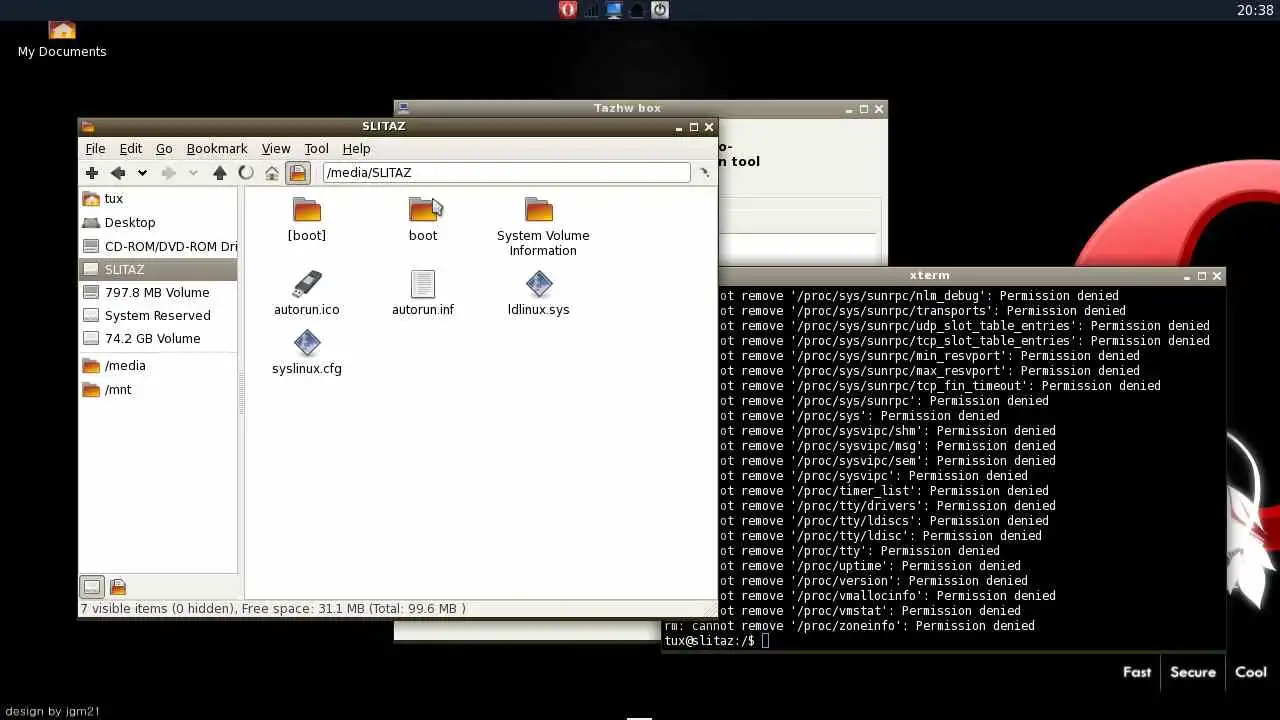The image size is (1280, 720).
Task: Click the blue monitor icon in the top panel
Action: [x=614, y=10]
